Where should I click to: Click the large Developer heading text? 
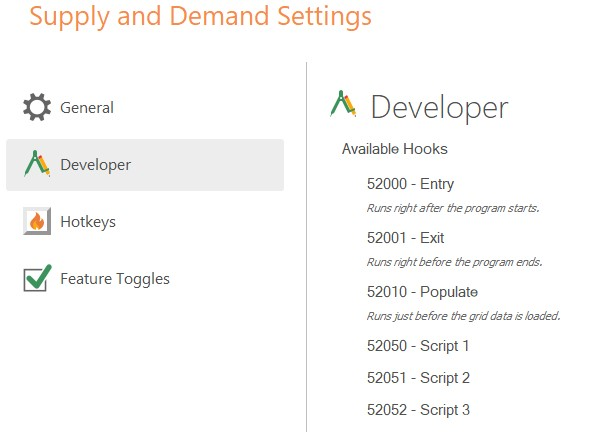pyautogui.click(x=439, y=108)
